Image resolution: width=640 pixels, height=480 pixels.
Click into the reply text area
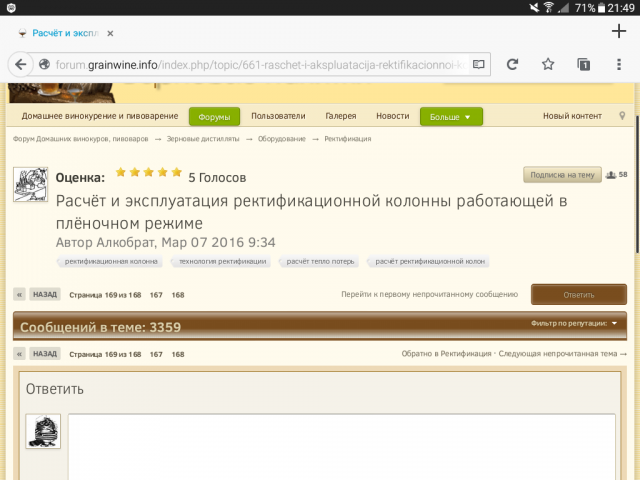(340, 446)
